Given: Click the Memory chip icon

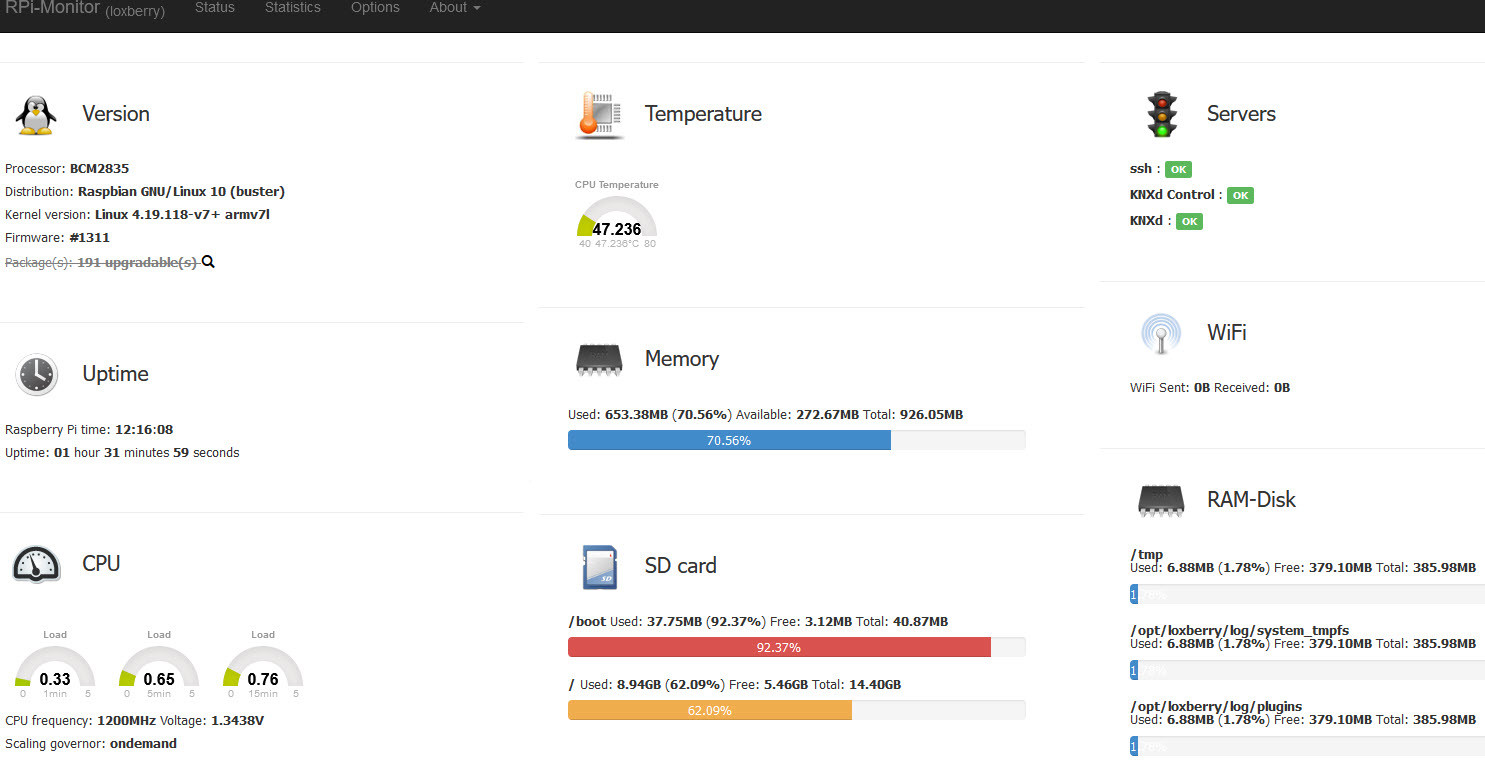Looking at the screenshot, I should pyautogui.click(x=599, y=359).
